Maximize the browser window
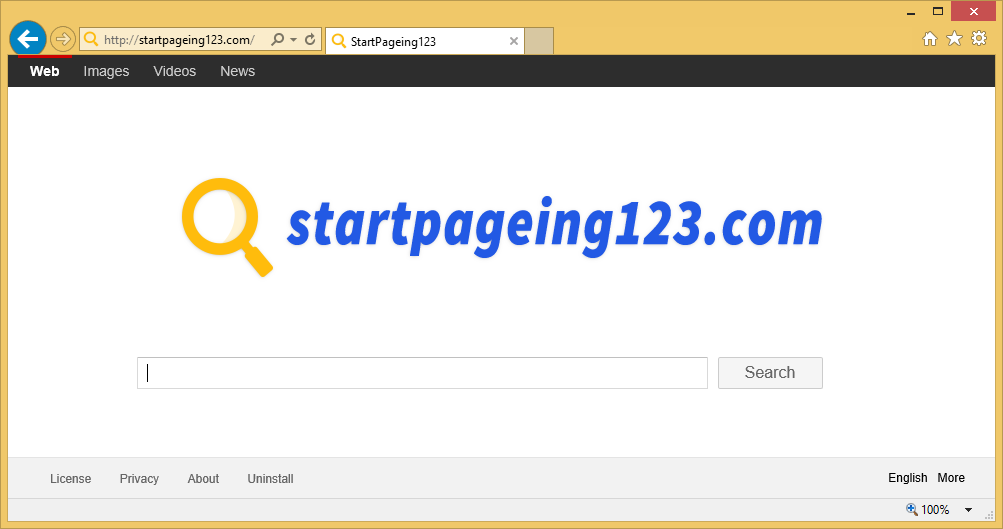 click(x=938, y=11)
